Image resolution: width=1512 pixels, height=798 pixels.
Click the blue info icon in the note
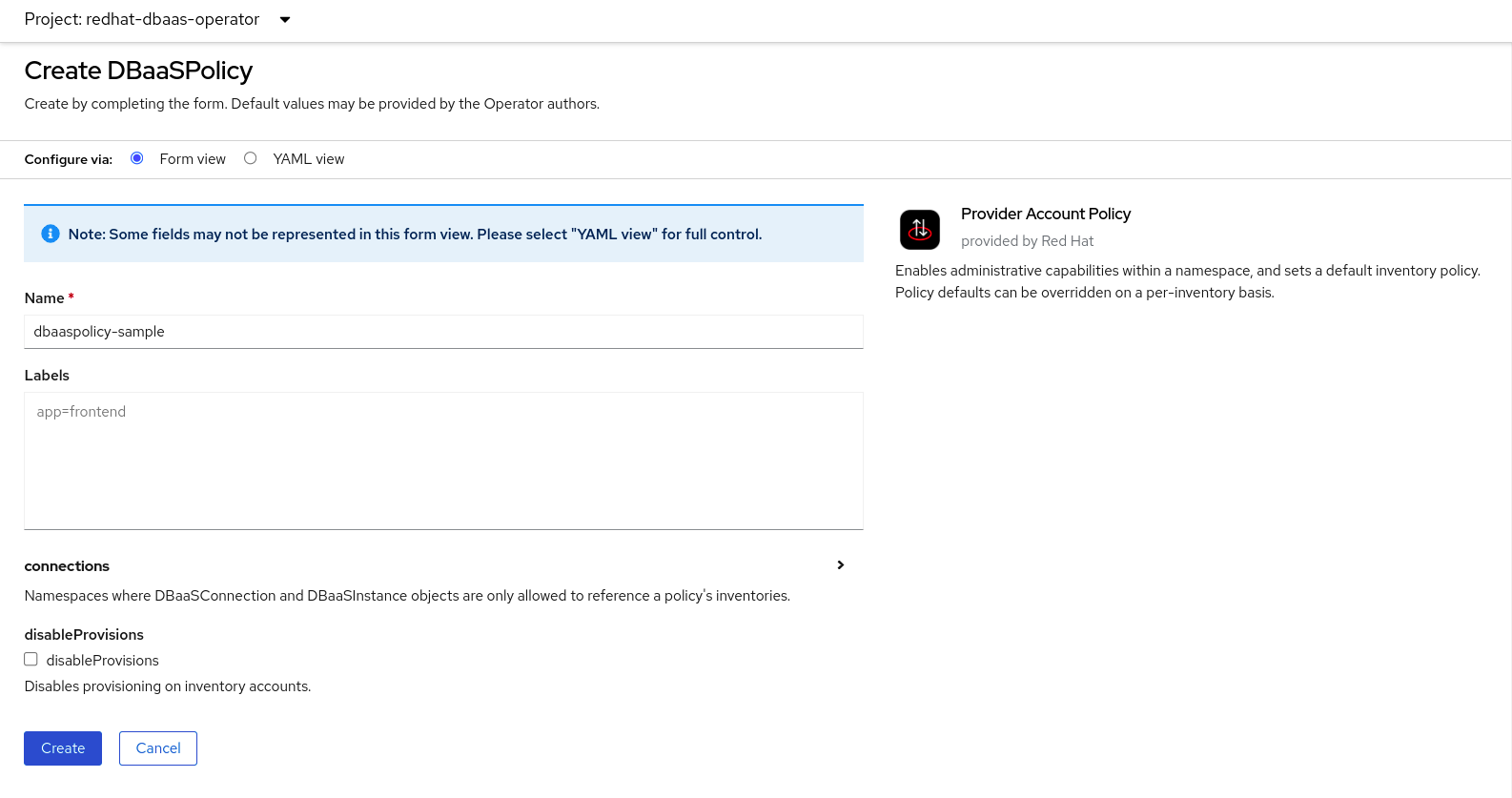(x=51, y=234)
